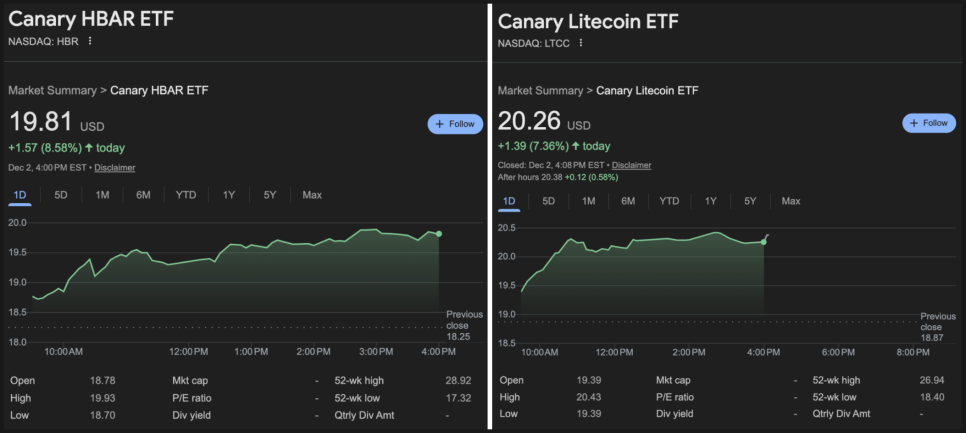Open Disclaimer link under Litecoin price
This screenshot has height=433, width=966.
[x=631, y=165]
